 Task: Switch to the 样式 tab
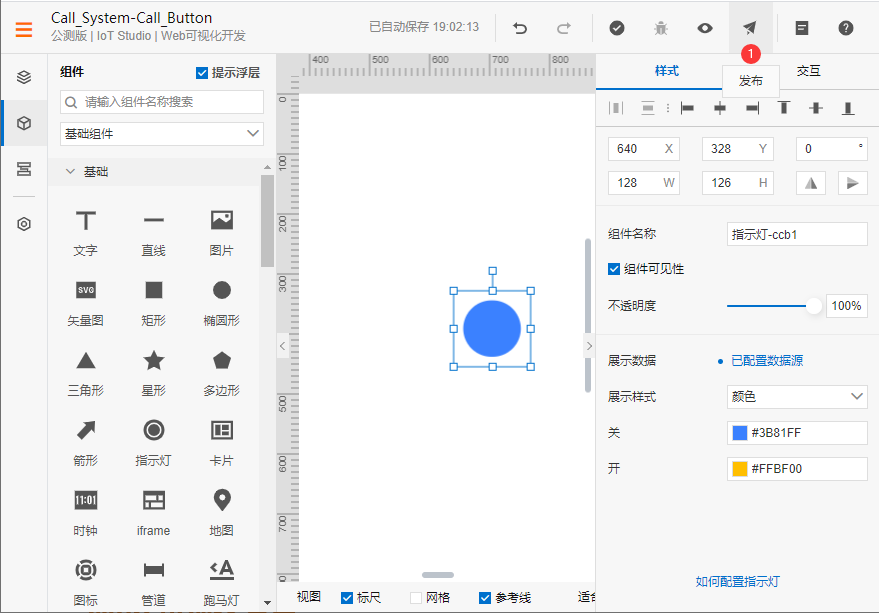[667, 71]
